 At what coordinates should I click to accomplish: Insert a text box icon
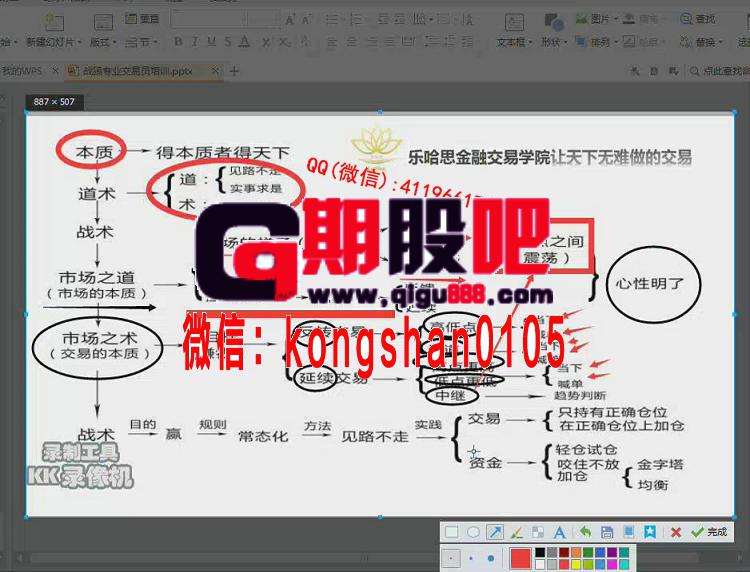(515, 22)
